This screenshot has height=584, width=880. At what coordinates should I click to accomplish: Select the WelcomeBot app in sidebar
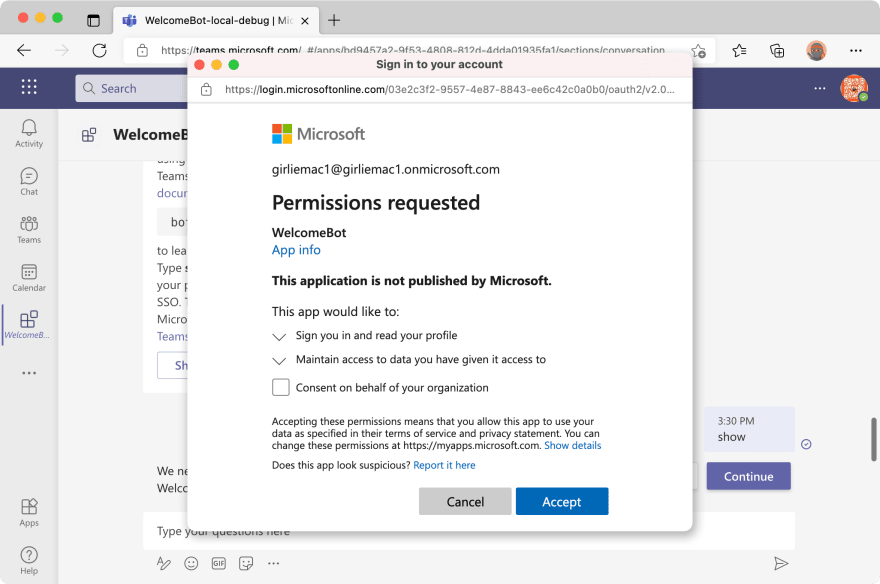28,325
